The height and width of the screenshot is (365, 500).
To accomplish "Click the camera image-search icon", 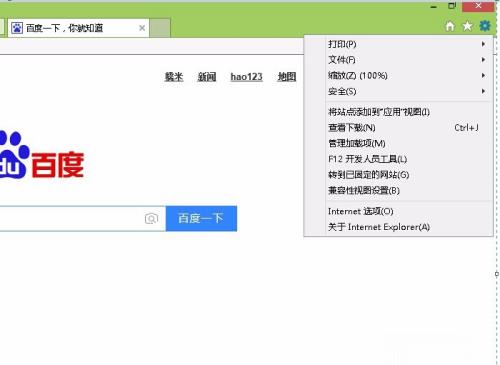I will coord(151,219).
